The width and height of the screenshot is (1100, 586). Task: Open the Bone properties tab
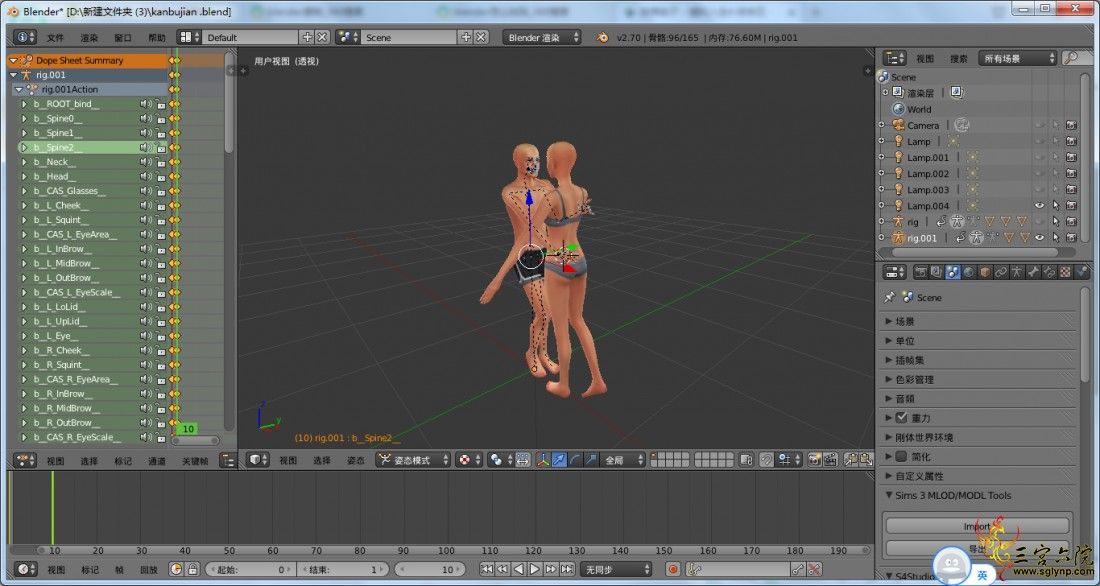click(1033, 272)
